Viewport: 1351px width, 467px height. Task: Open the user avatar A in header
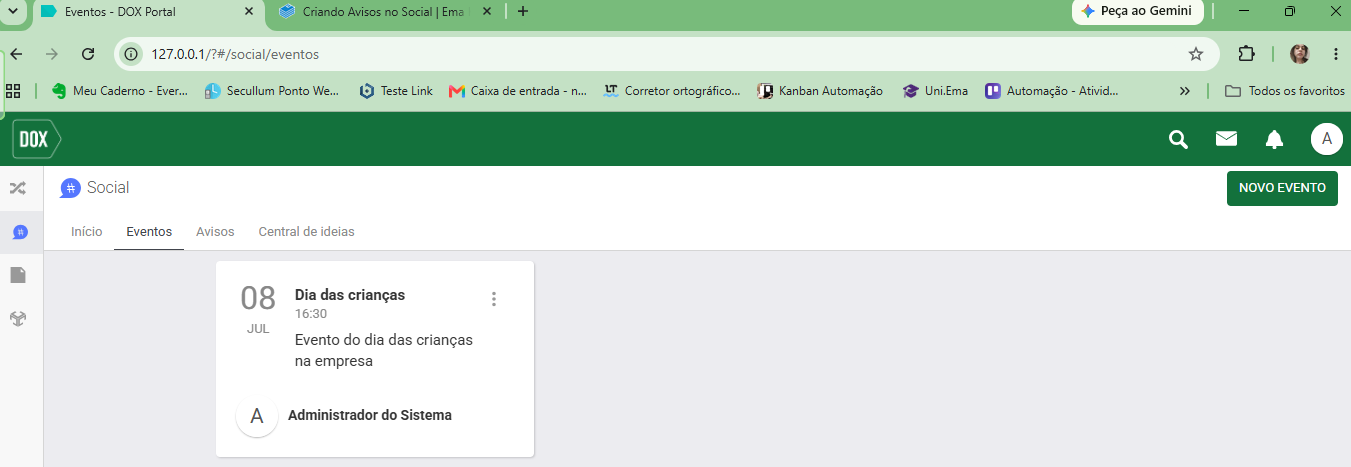coord(1326,139)
